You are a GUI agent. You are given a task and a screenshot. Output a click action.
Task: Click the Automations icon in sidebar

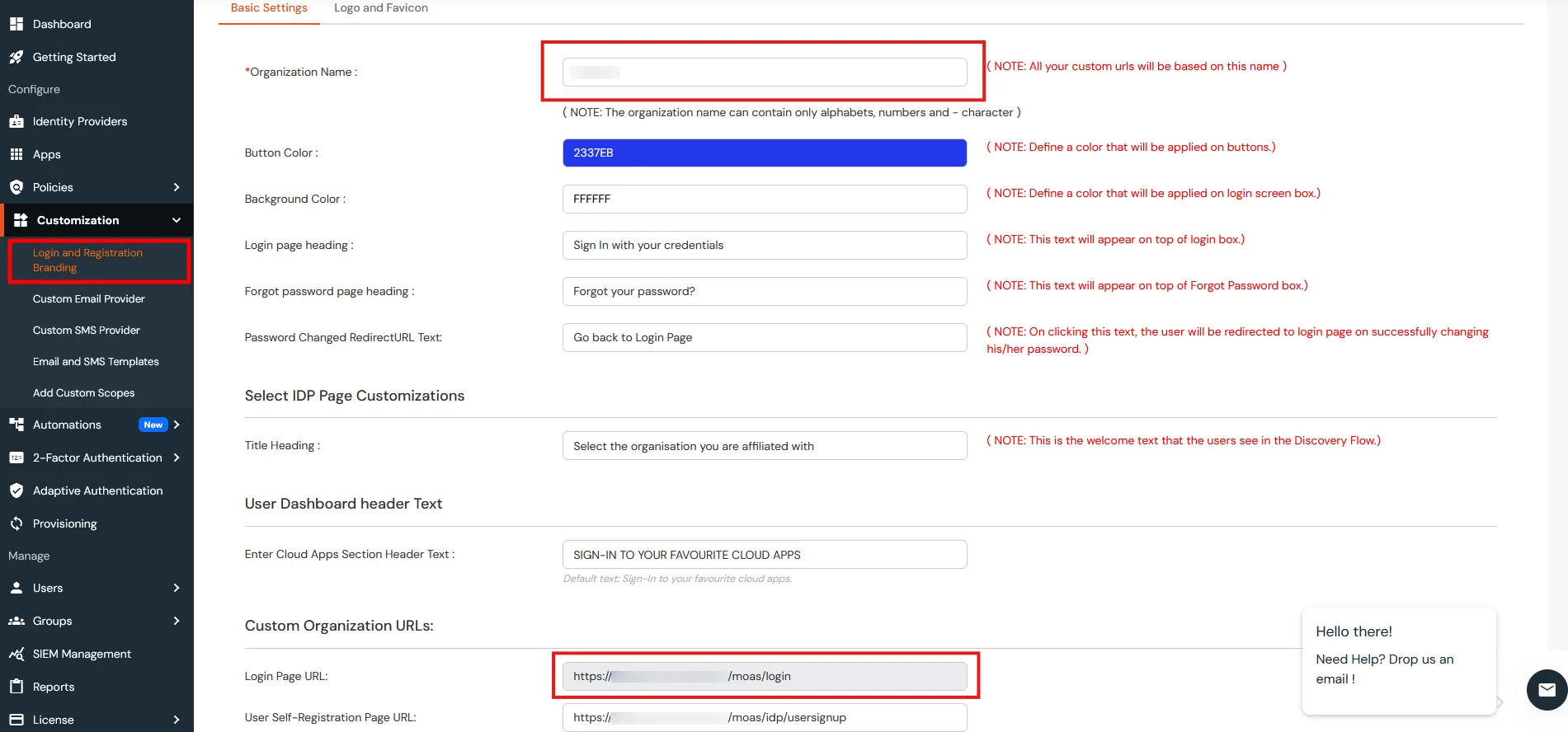[16, 425]
